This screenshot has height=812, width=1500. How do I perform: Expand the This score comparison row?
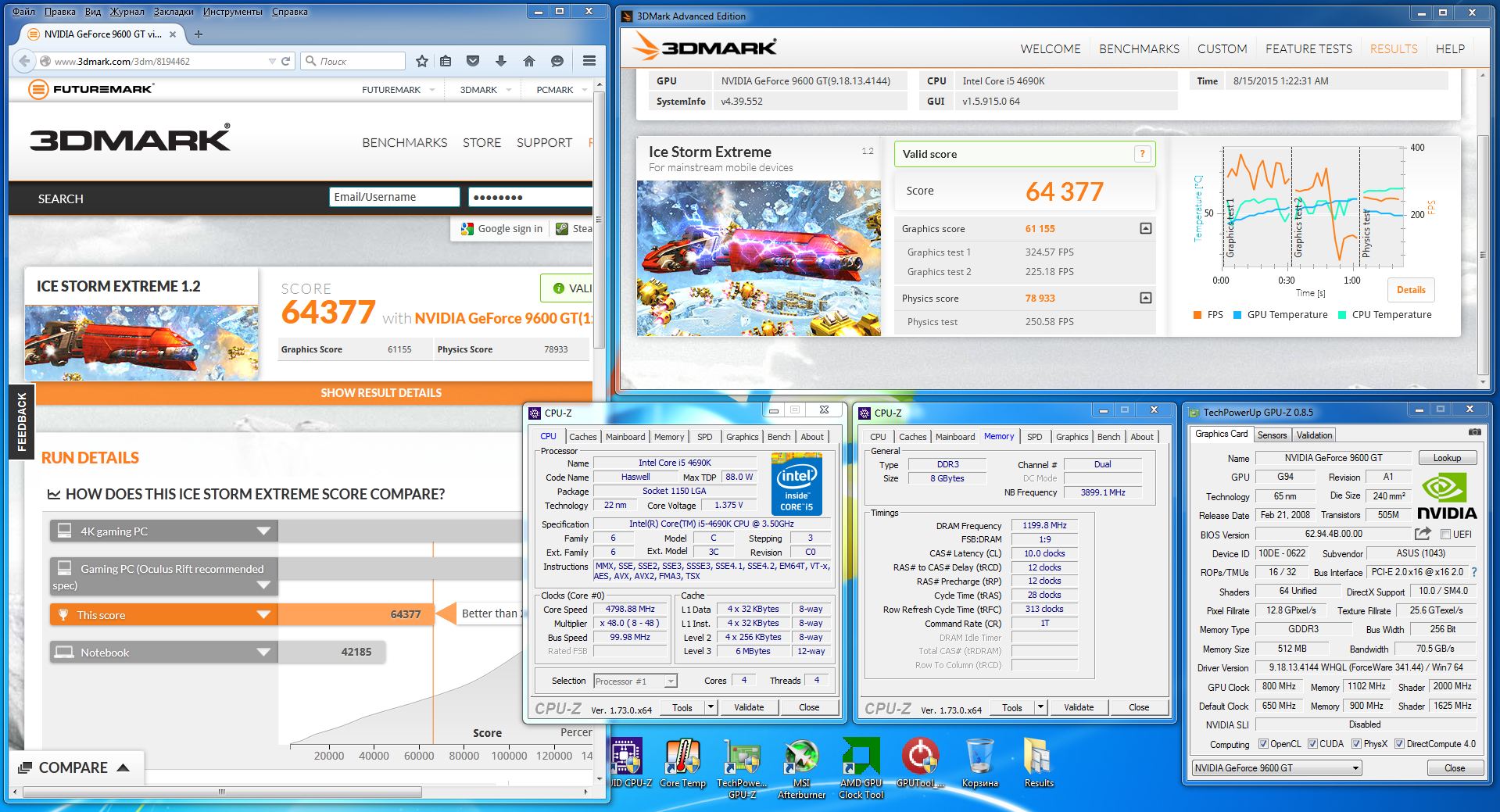tap(263, 615)
